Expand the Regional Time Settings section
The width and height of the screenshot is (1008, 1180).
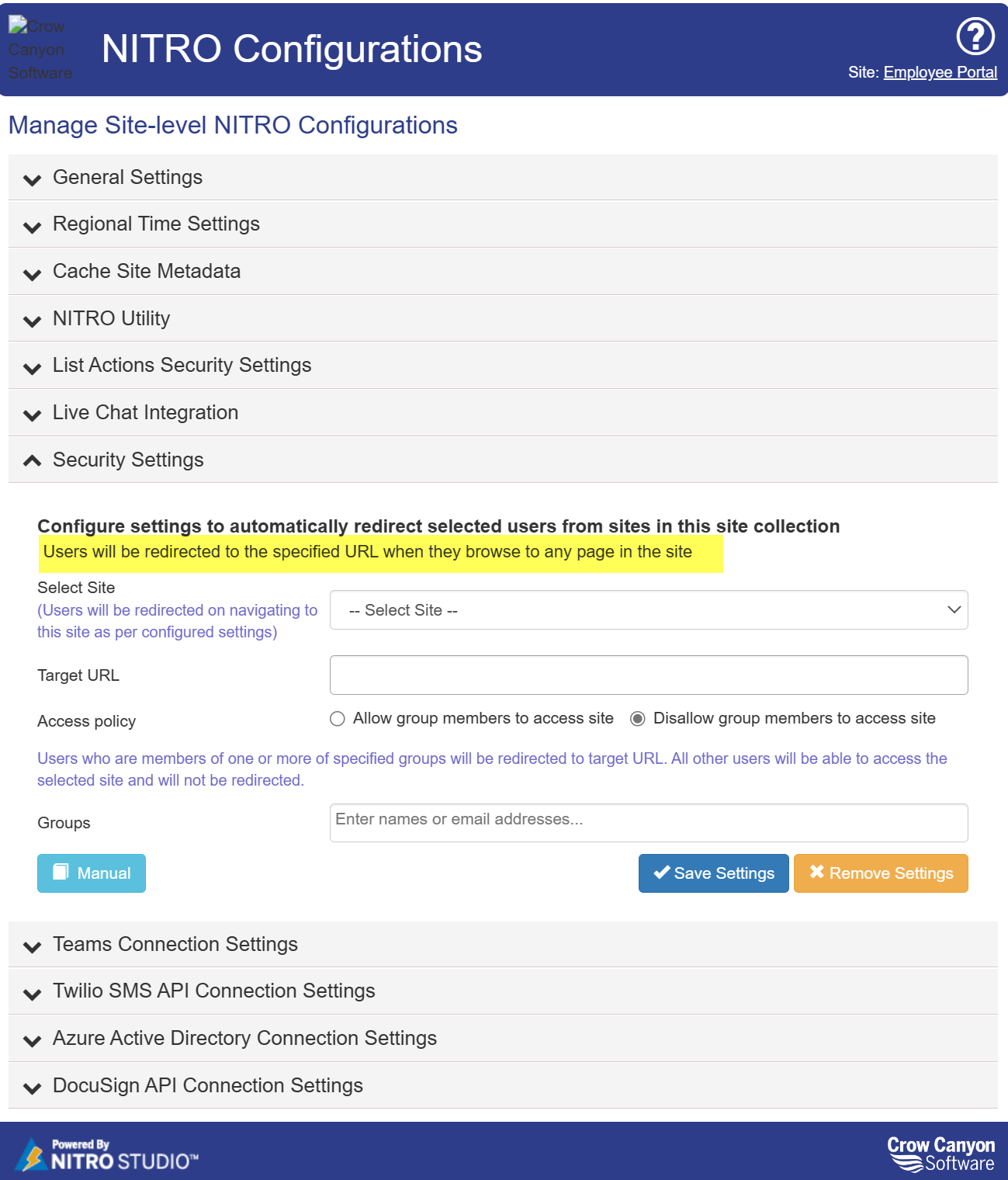coord(156,224)
